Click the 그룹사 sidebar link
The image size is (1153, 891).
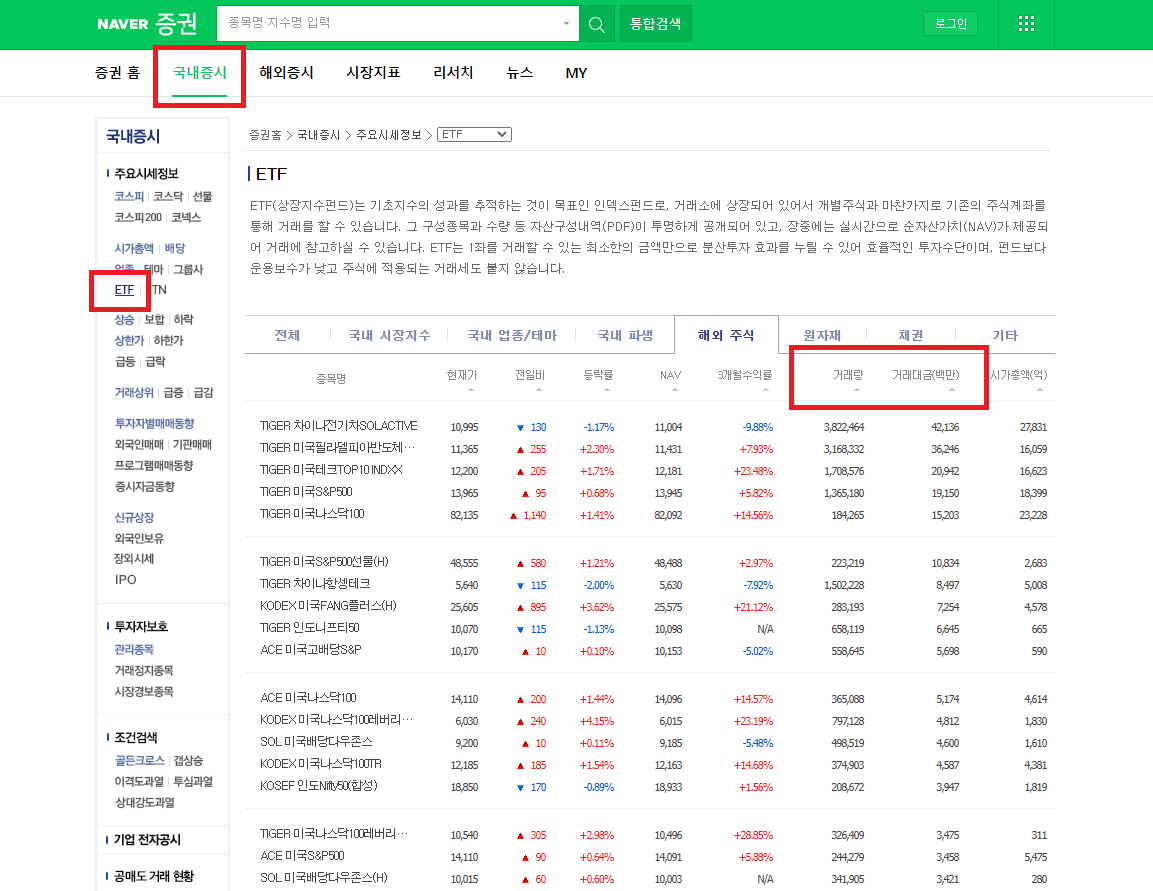[188, 269]
